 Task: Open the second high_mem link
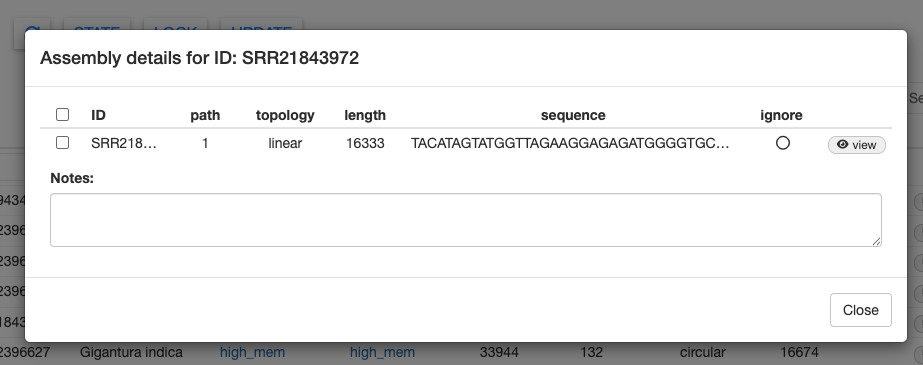tap(383, 353)
